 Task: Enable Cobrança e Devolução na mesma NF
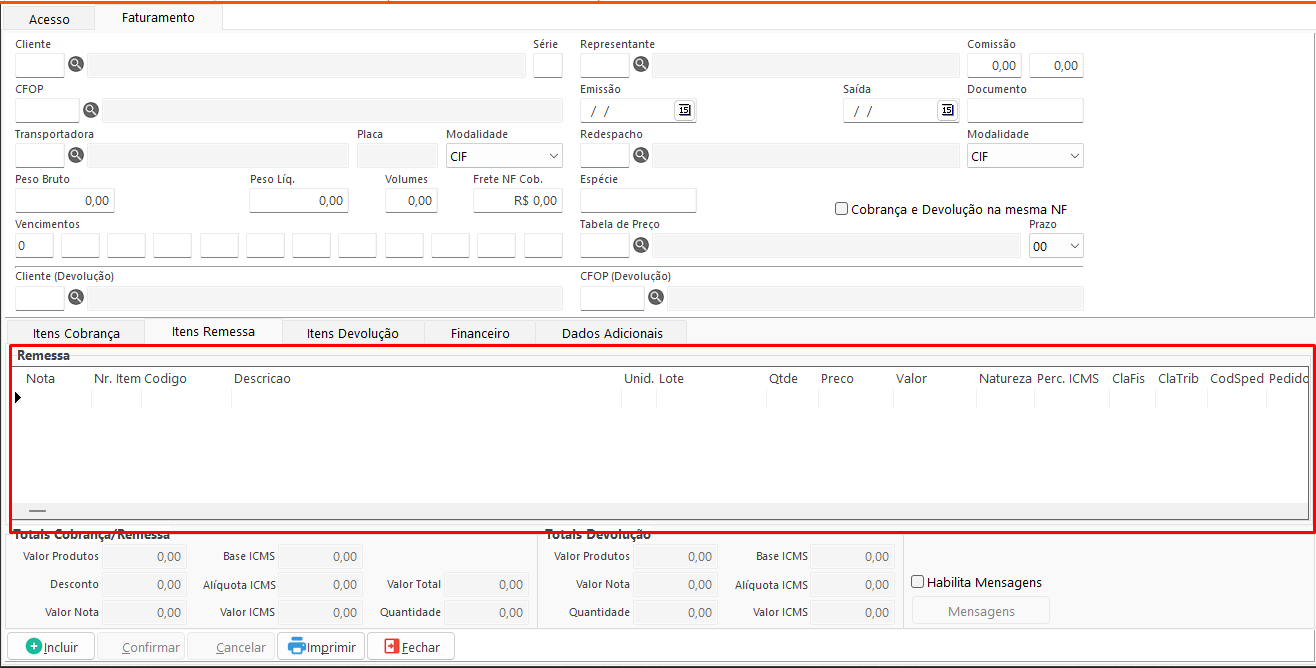(842, 210)
